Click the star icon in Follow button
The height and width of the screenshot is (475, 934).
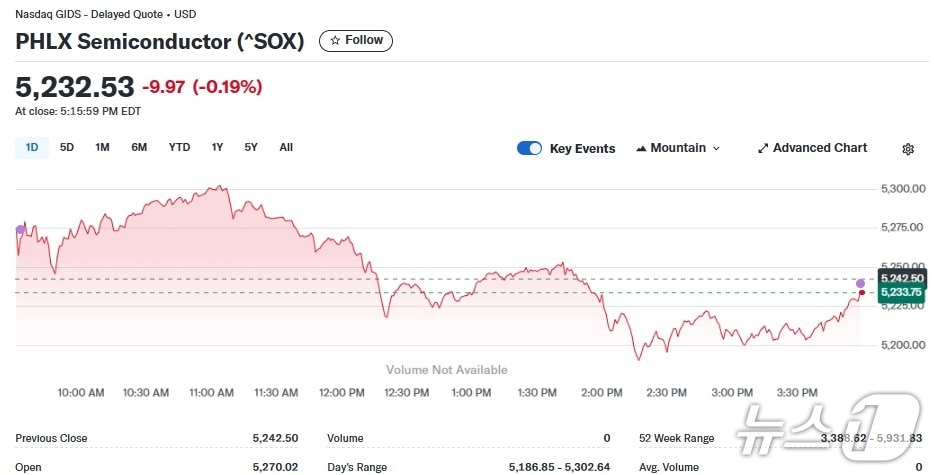[x=336, y=41]
